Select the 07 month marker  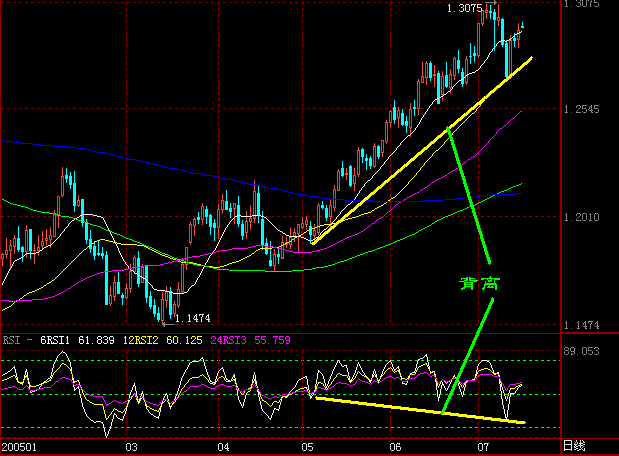(x=484, y=447)
